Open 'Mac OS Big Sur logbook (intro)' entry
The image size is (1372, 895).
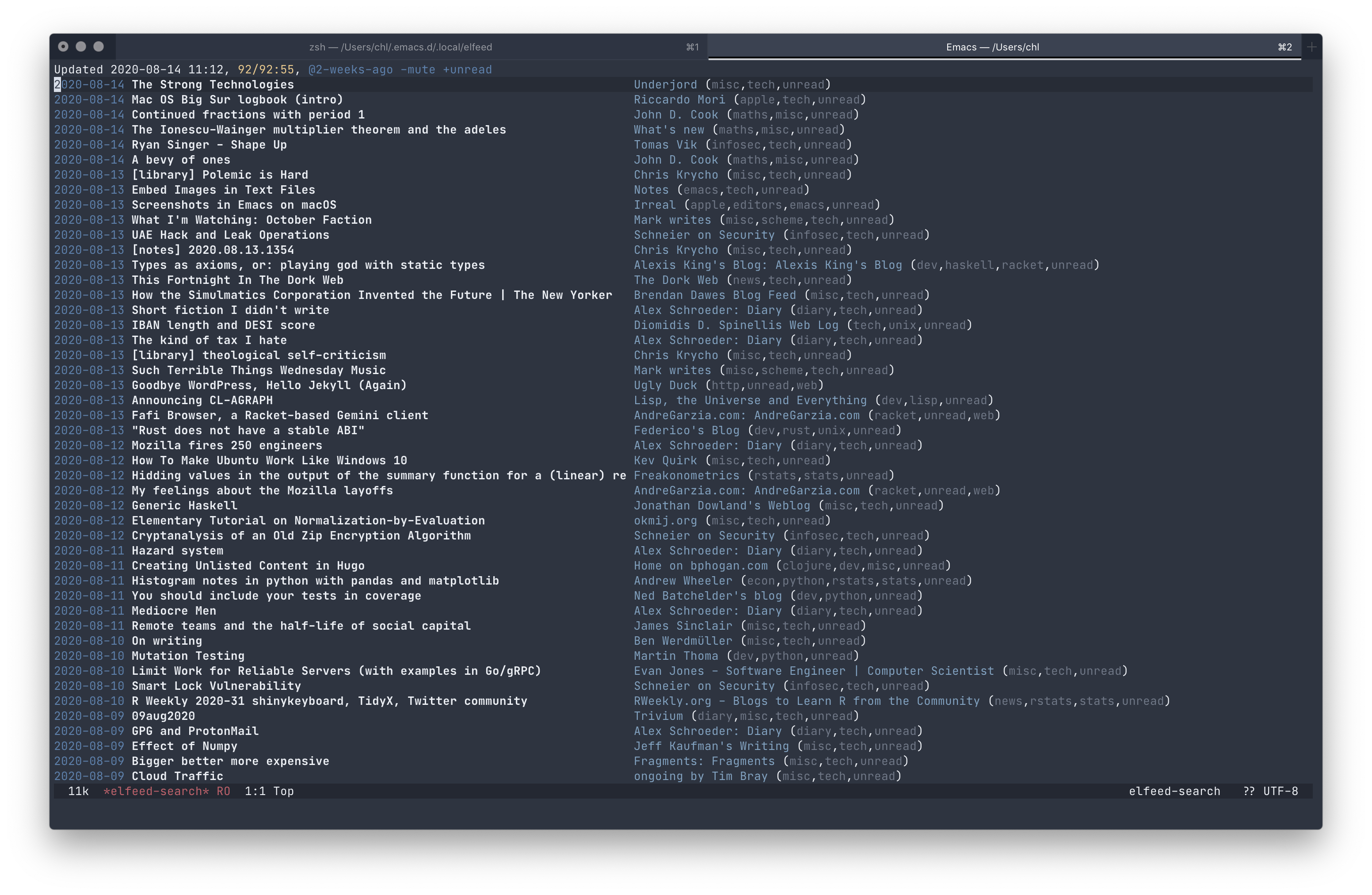[x=237, y=100]
